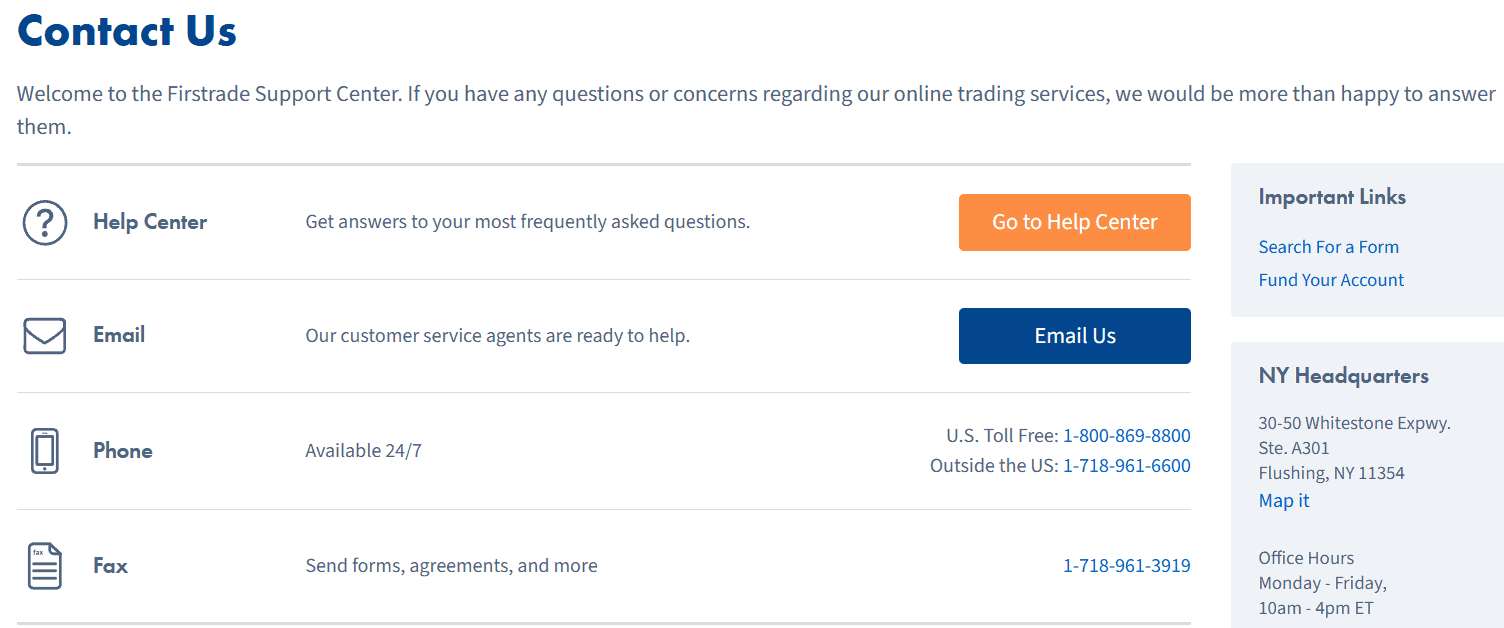Click the Fax document icon
1504x628 pixels.
(45, 566)
